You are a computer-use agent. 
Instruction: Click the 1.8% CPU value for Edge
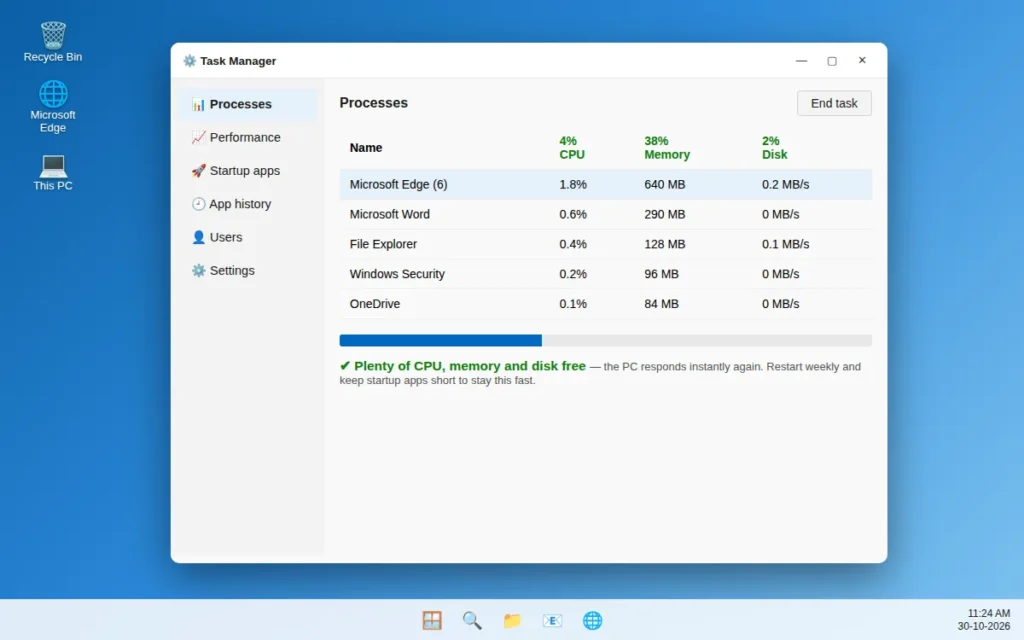(573, 185)
